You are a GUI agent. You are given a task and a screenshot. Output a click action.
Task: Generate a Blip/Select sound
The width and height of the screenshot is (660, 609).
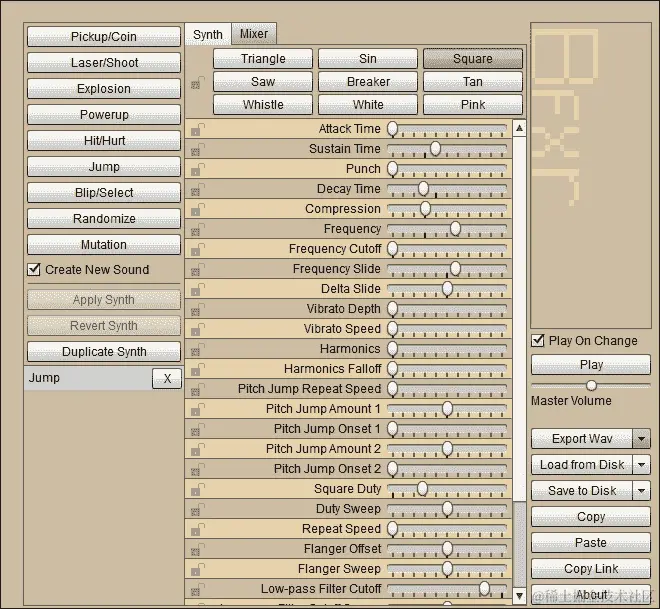click(x=104, y=193)
